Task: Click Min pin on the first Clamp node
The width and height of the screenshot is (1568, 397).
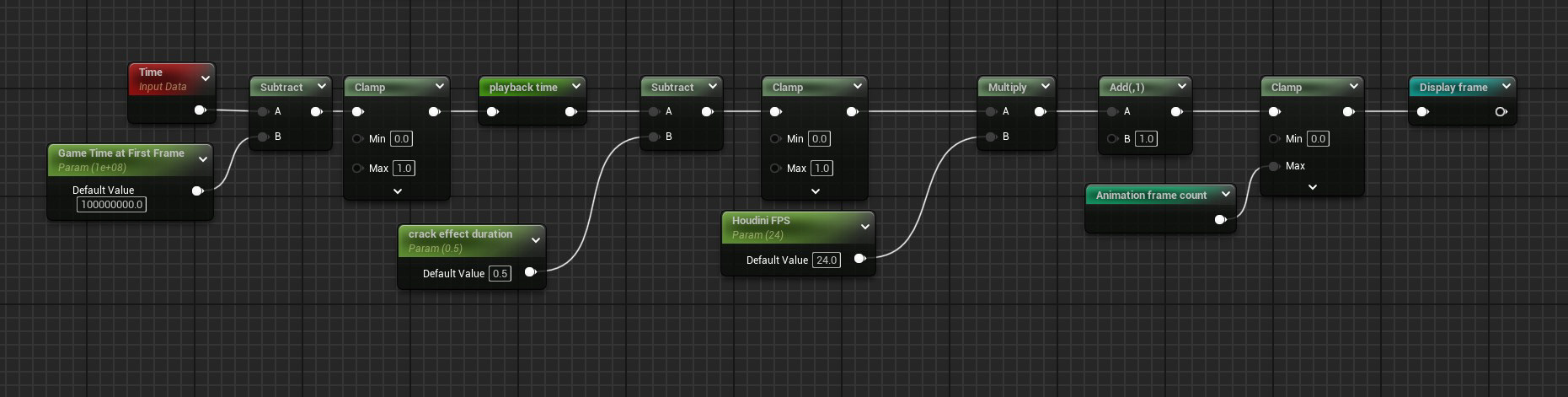Action: point(357,139)
